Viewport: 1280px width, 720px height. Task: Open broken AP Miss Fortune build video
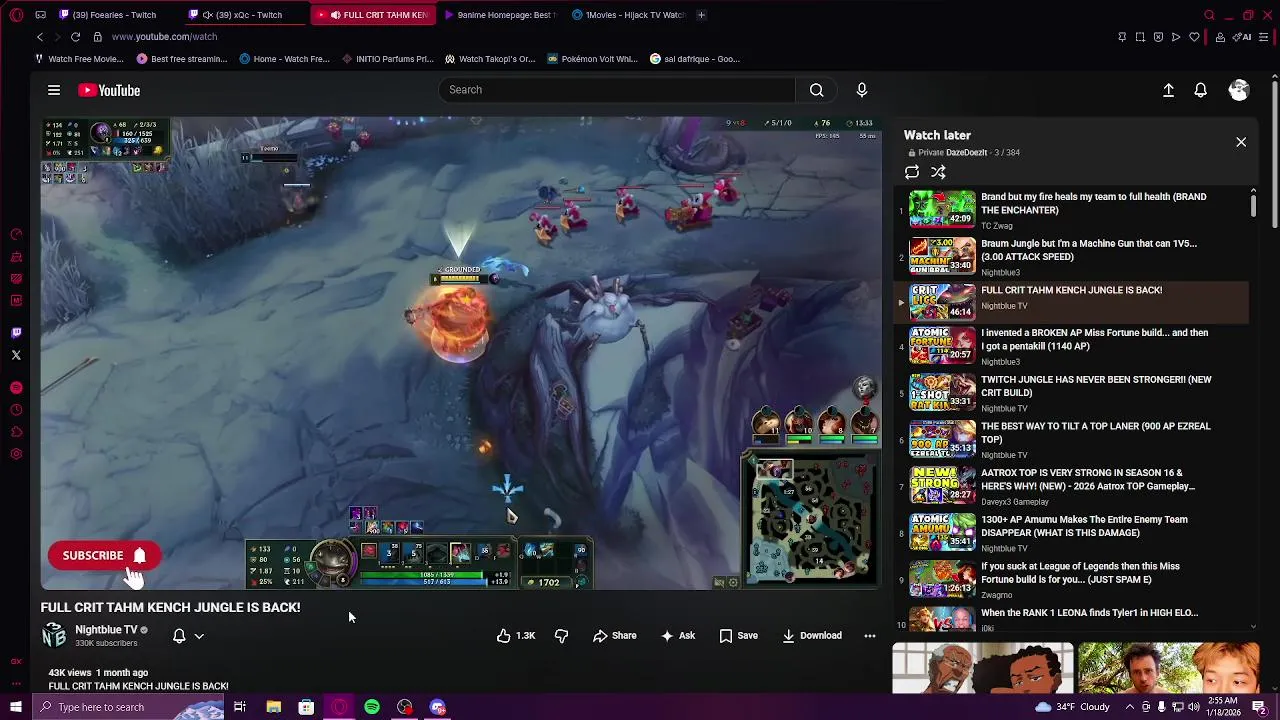click(x=1070, y=347)
